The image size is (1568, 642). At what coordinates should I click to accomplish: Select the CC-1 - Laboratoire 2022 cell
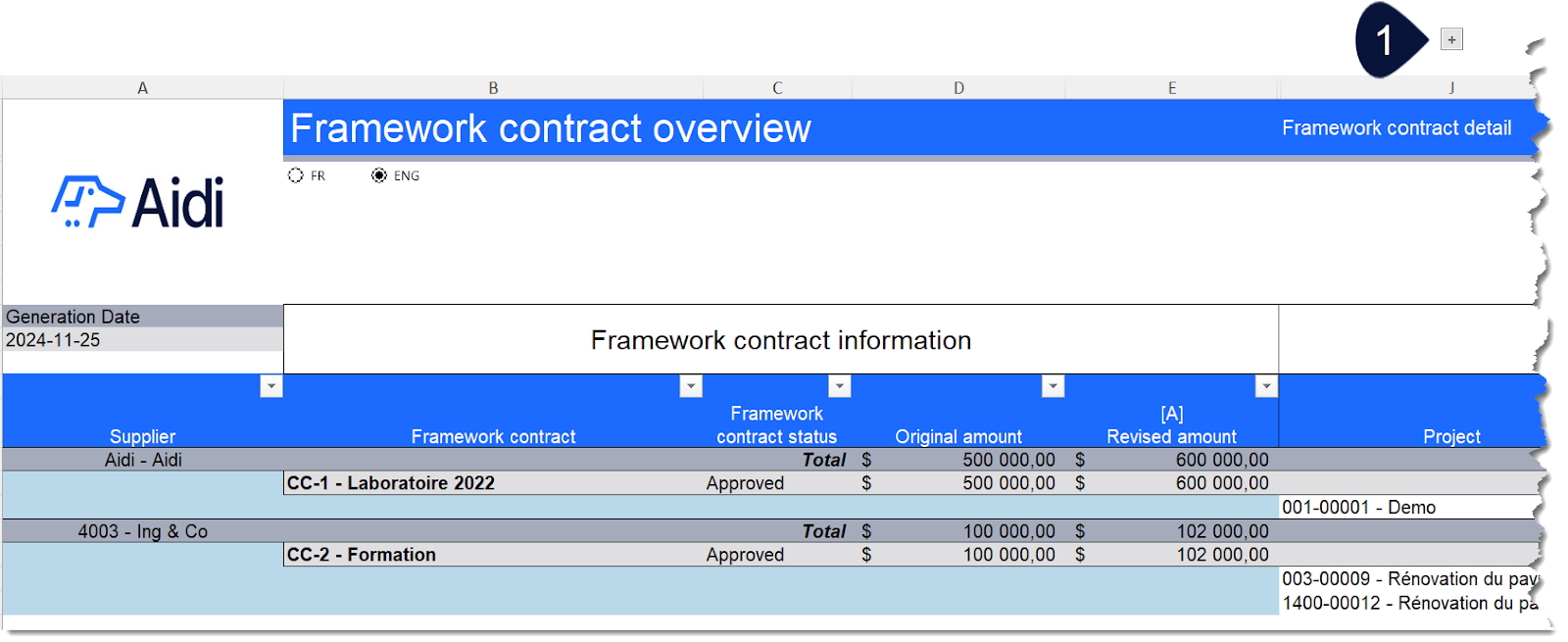[x=391, y=482]
